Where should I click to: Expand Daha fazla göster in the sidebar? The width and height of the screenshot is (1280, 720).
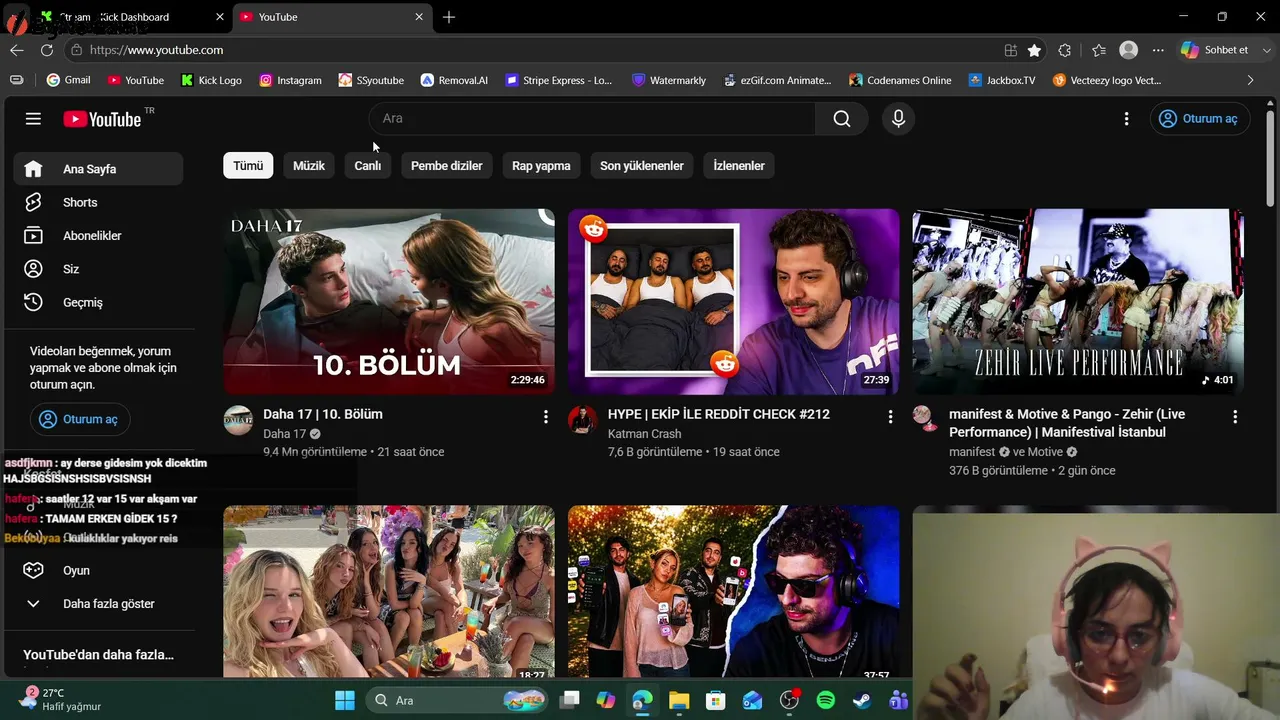click(x=98, y=604)
